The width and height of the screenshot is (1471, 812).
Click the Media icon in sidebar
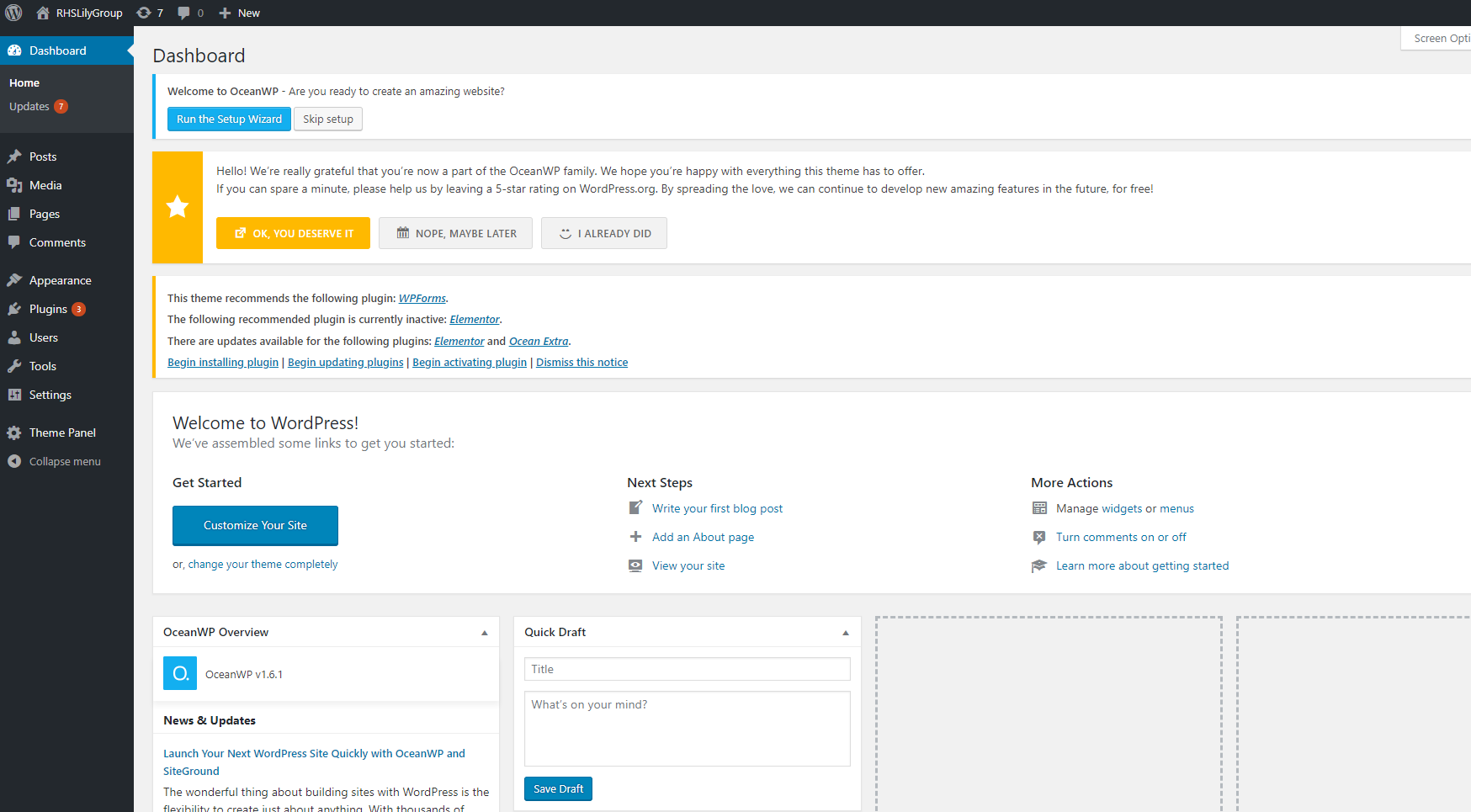pos(14,185)
